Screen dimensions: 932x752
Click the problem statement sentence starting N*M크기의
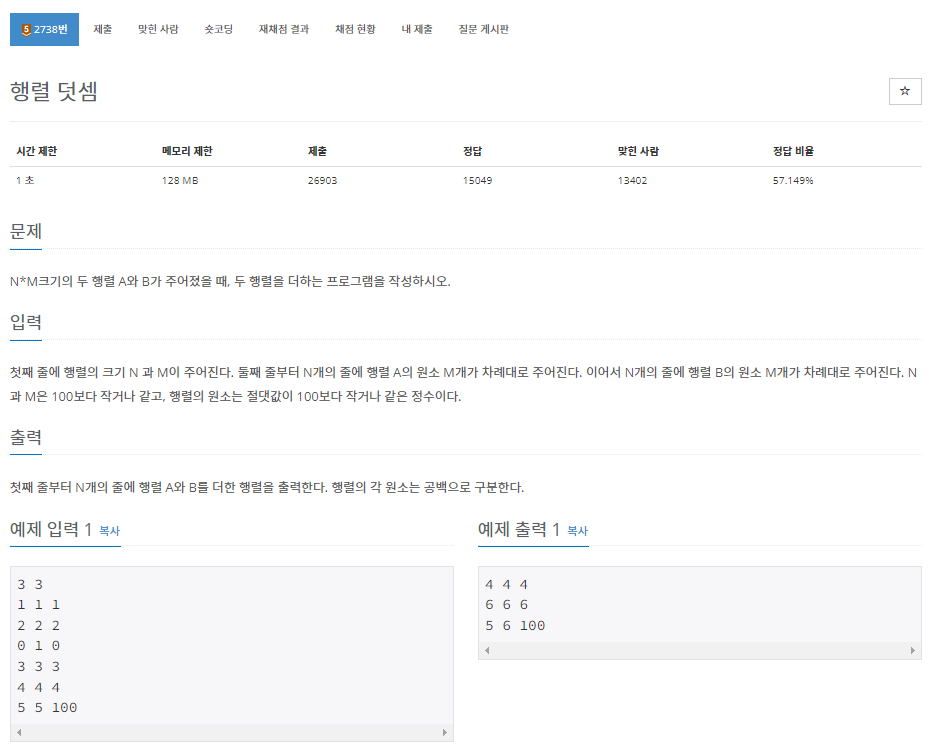230,281
